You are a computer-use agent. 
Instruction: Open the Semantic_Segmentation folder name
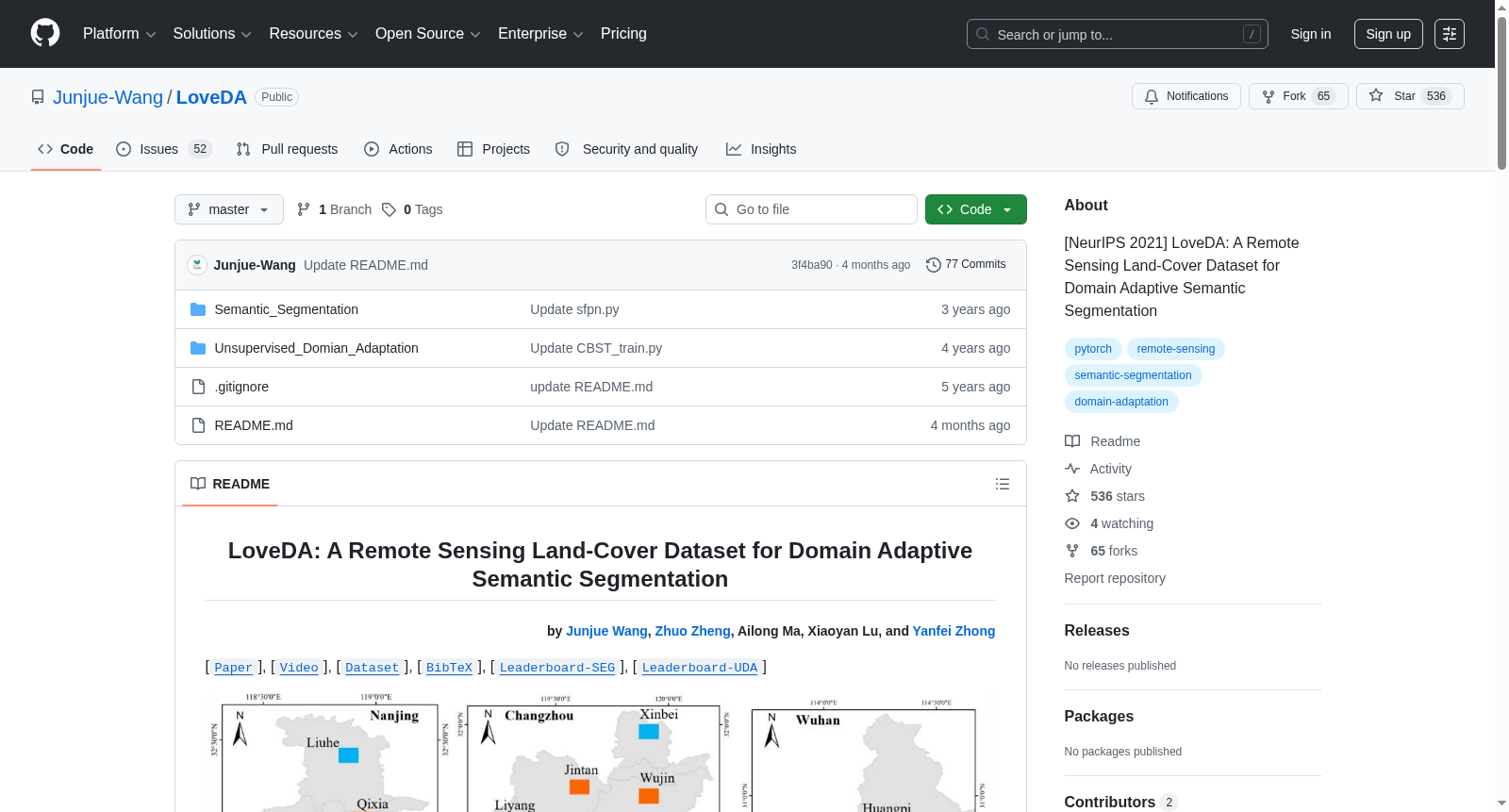click(x=287, y=309)
